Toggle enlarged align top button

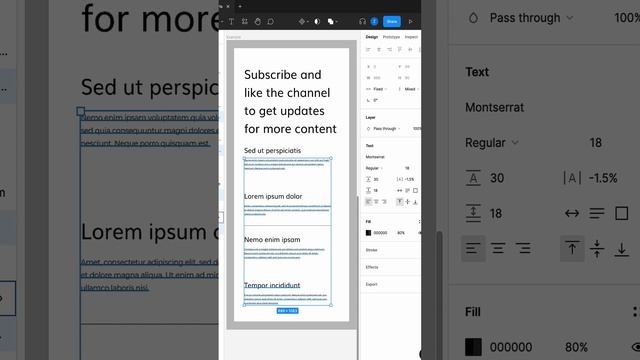[x=572, y=248]
